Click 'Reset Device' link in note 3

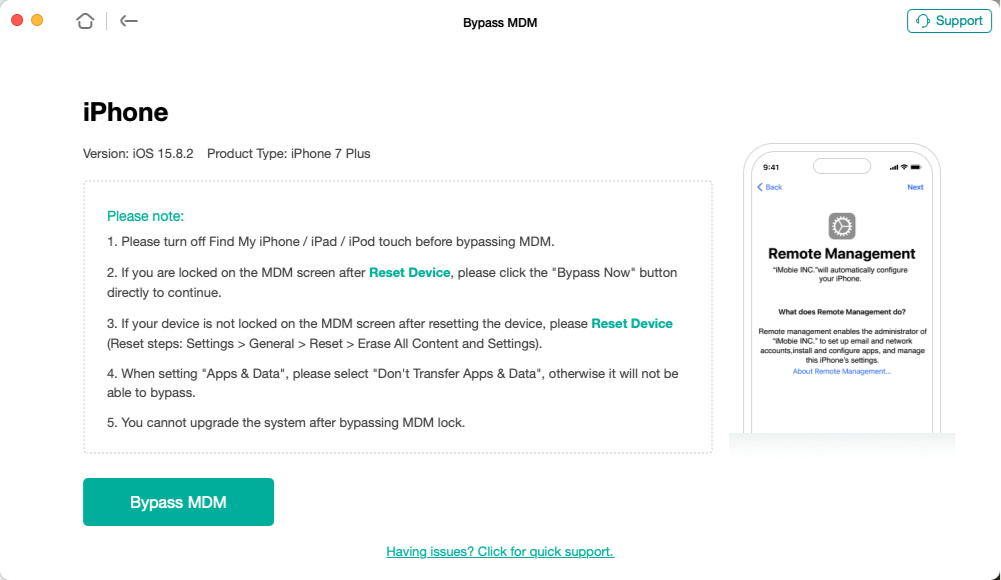click(631, 323)
